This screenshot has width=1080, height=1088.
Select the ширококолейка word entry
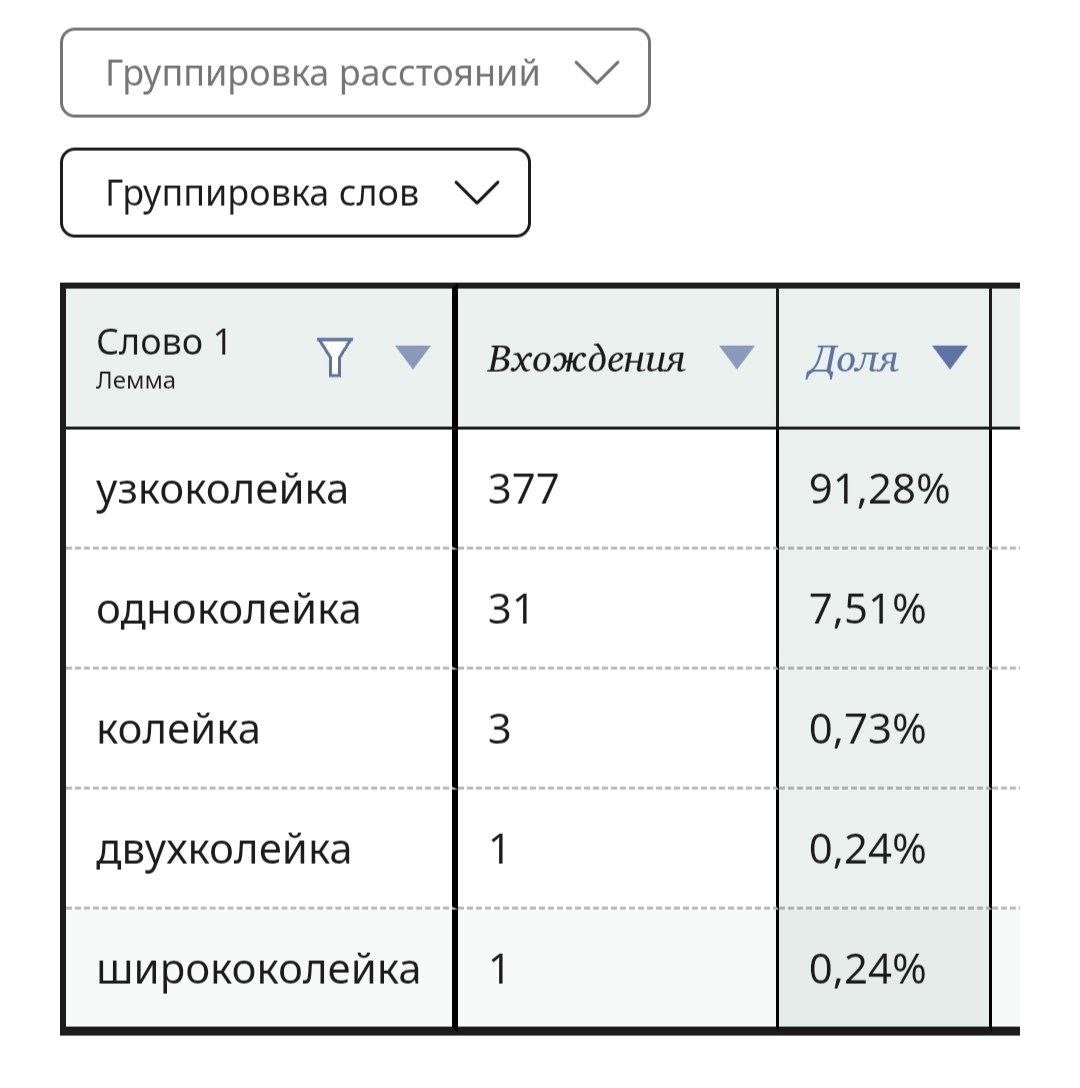coord(258,969)
